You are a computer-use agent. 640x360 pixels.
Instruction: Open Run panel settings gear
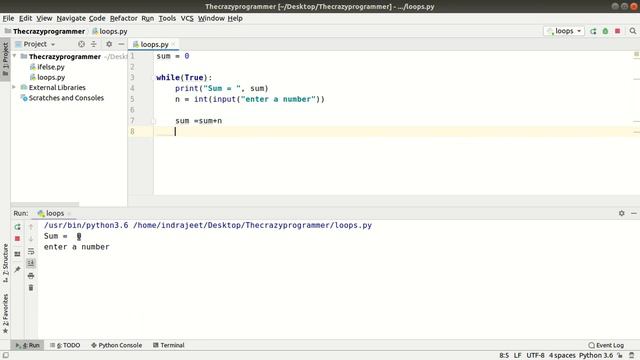622,213
